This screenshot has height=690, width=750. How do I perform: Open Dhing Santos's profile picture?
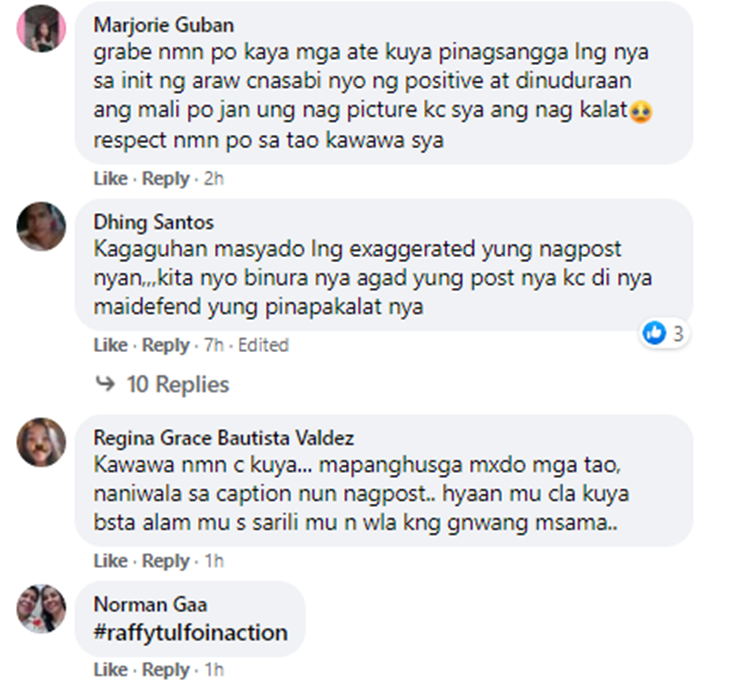pos(41,226)
